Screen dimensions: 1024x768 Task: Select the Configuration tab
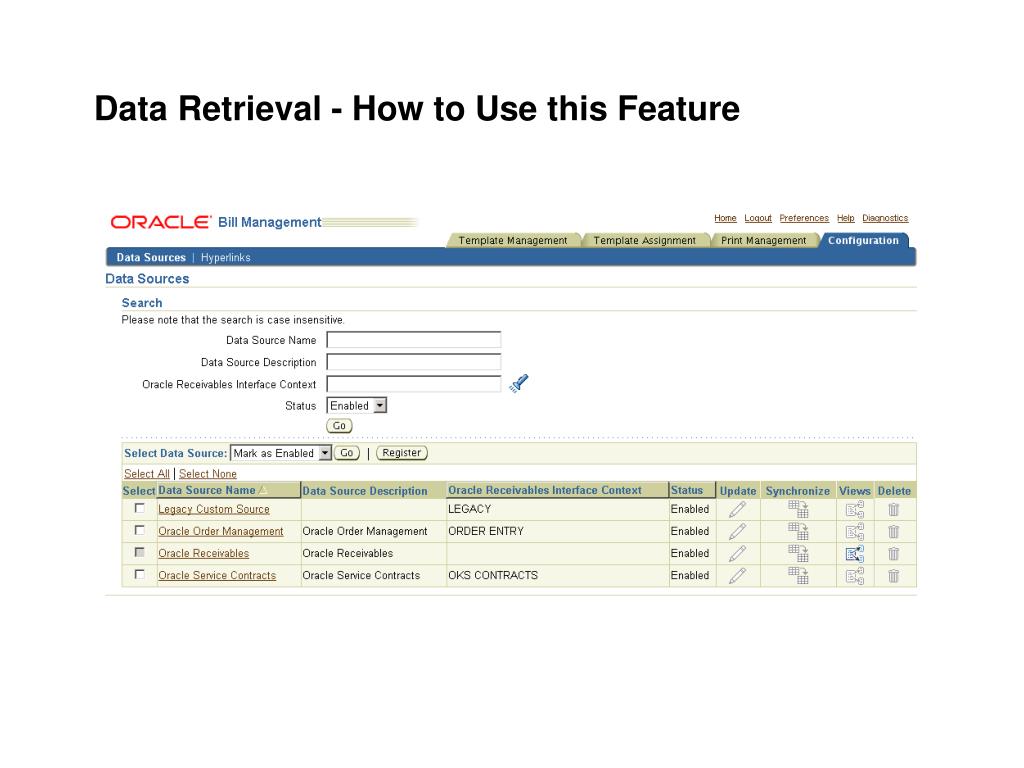(x=863, y=240)
